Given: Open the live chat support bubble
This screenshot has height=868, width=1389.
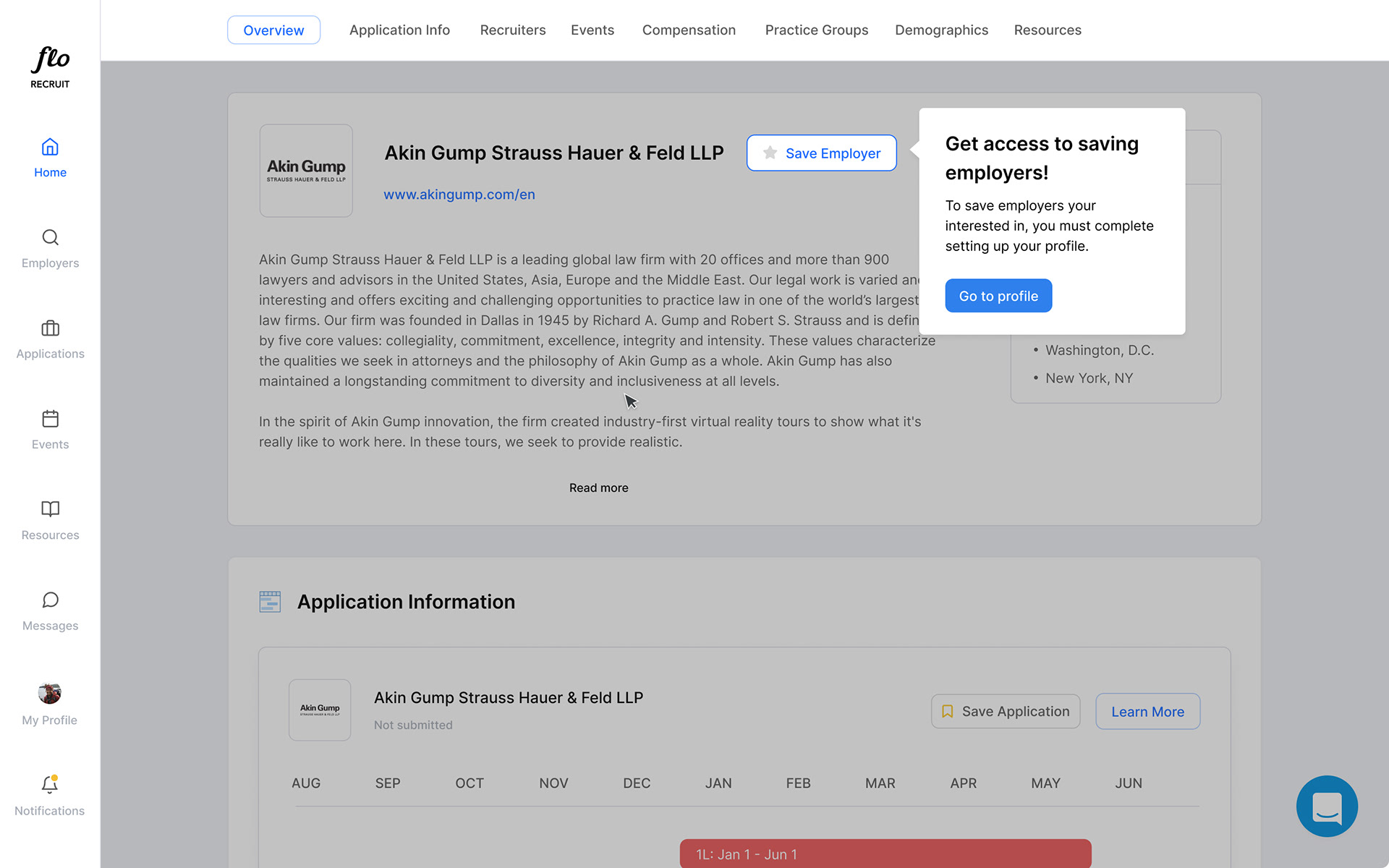Looking at the screenshot, I should [x=1327, y=806].
